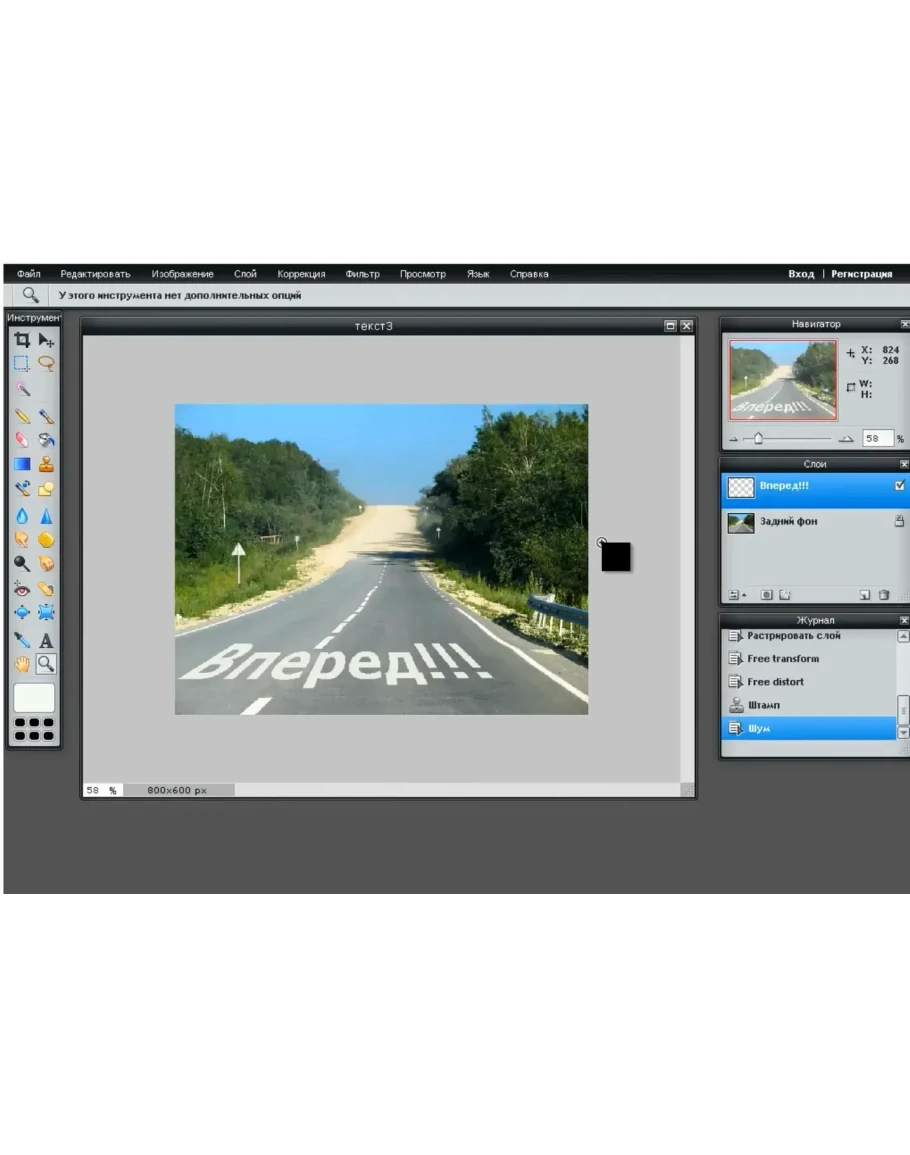The width and height of the screenshot is (910, 1155).
Task: Choose the Eraser tool
Action: 21,439
